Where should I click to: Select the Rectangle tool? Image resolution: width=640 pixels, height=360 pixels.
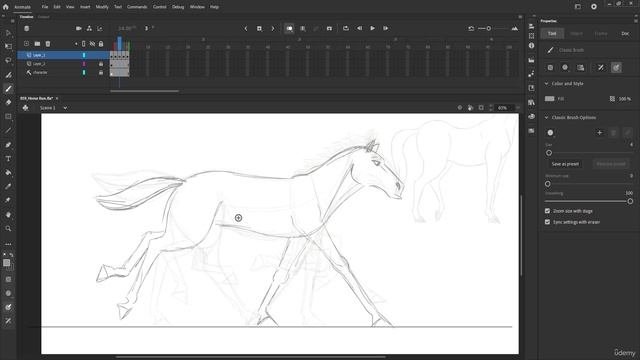point(8,117)
